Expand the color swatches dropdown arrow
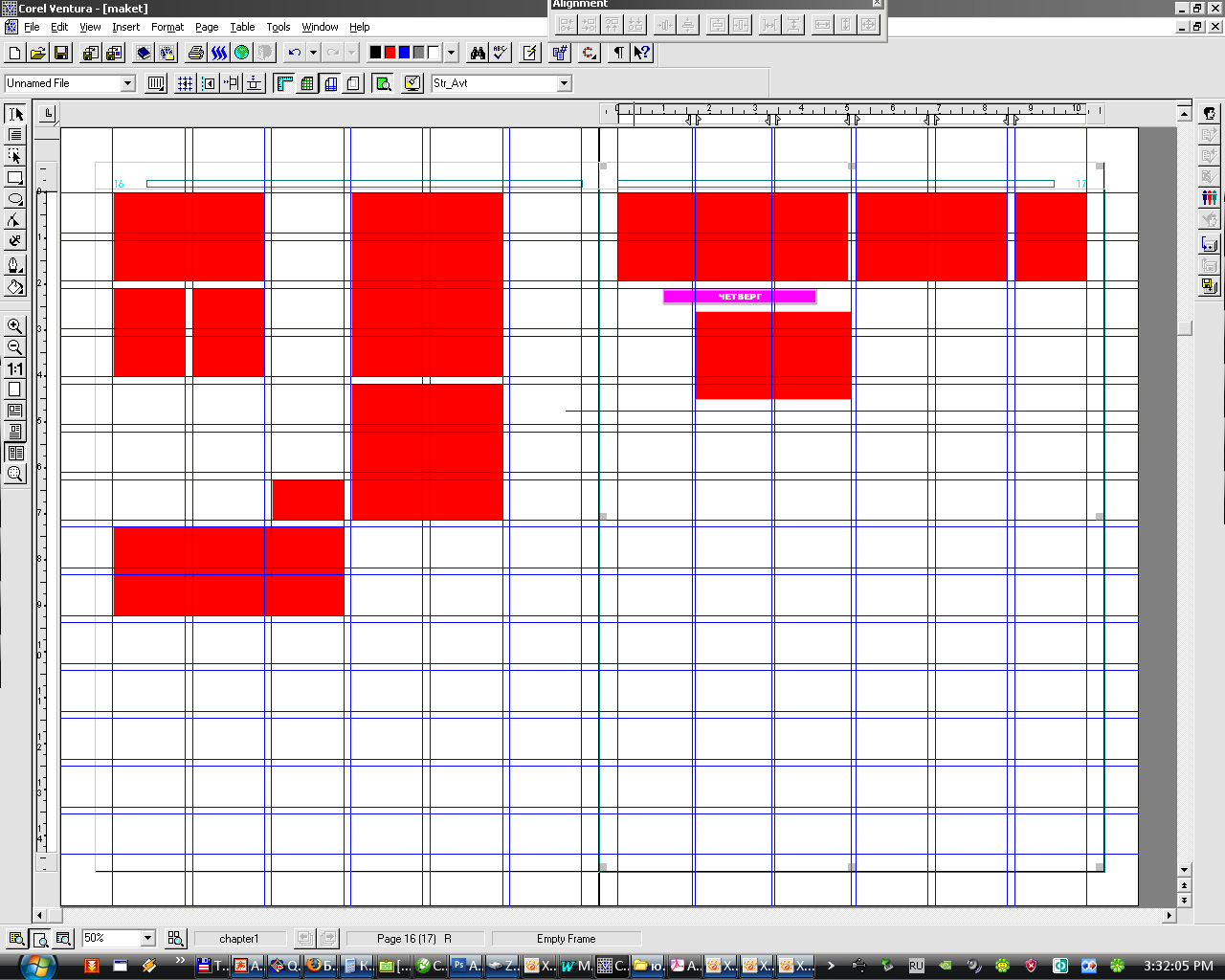The image size is (1225, 980). pos(451,53)
